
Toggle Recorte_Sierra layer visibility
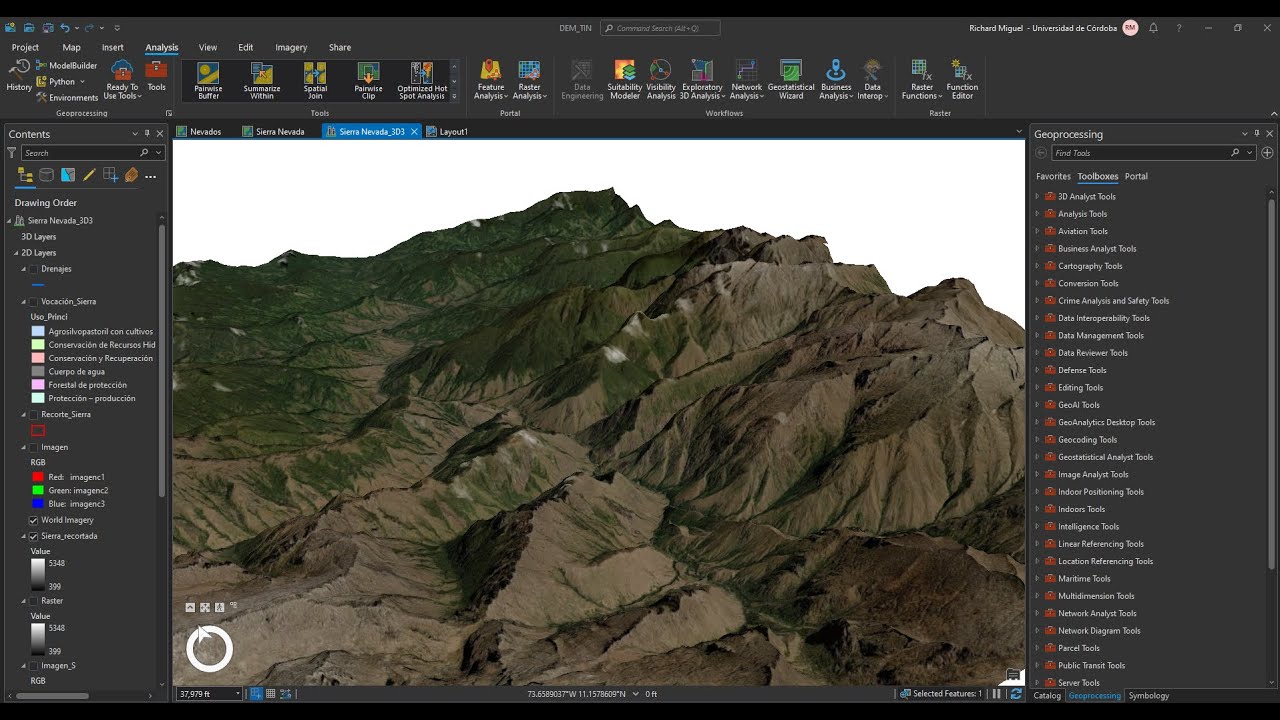click(33, 414)
